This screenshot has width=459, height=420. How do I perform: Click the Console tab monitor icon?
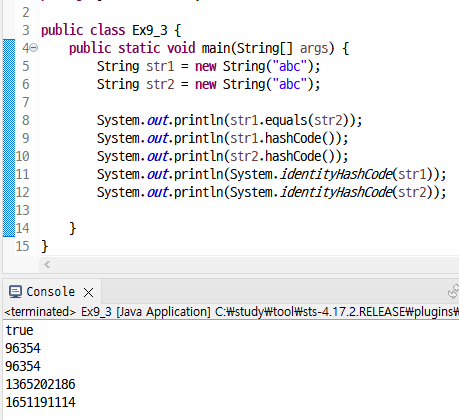pyautogui.click(x=15, y=292)
